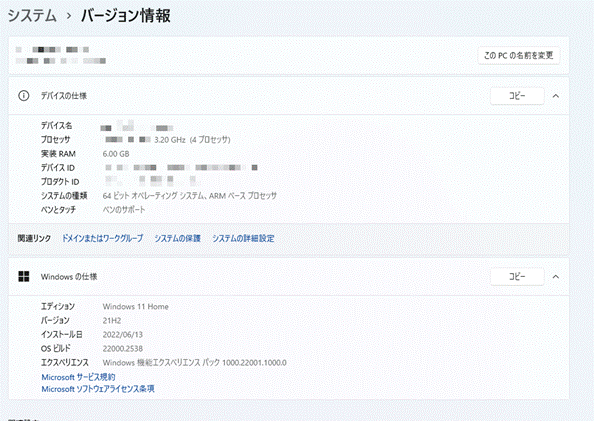The height and width of the screenshot is (421, 594).
Task: Click the デバイス名 label
Action: (x=56, y=125)
